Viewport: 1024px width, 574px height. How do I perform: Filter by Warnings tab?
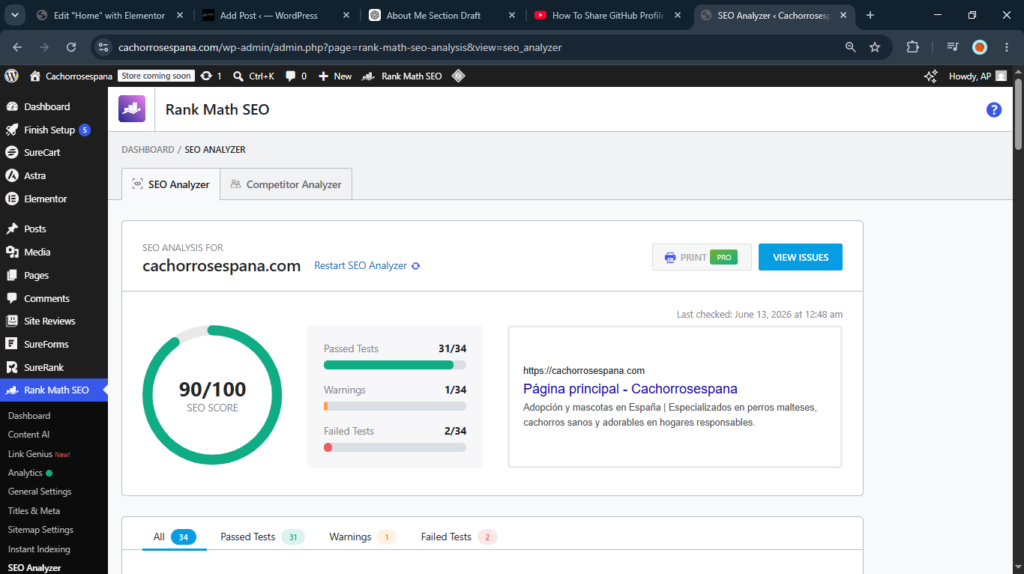pyautogui.click(x=362, y=537)
